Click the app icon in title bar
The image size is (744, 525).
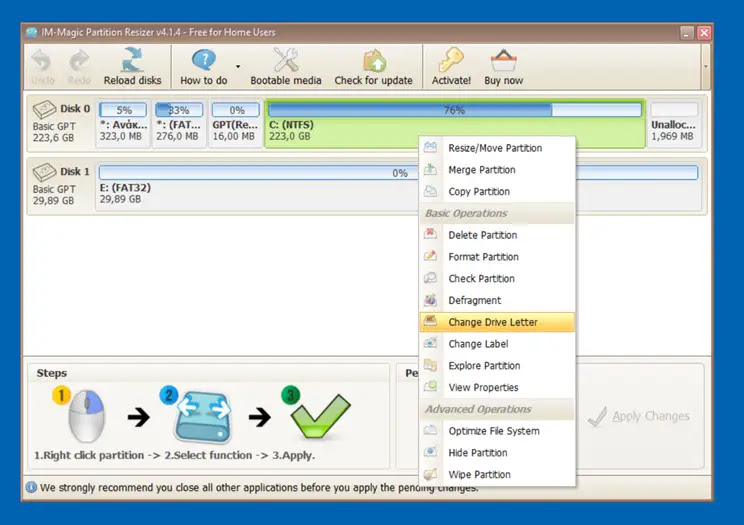coord(32,32)
